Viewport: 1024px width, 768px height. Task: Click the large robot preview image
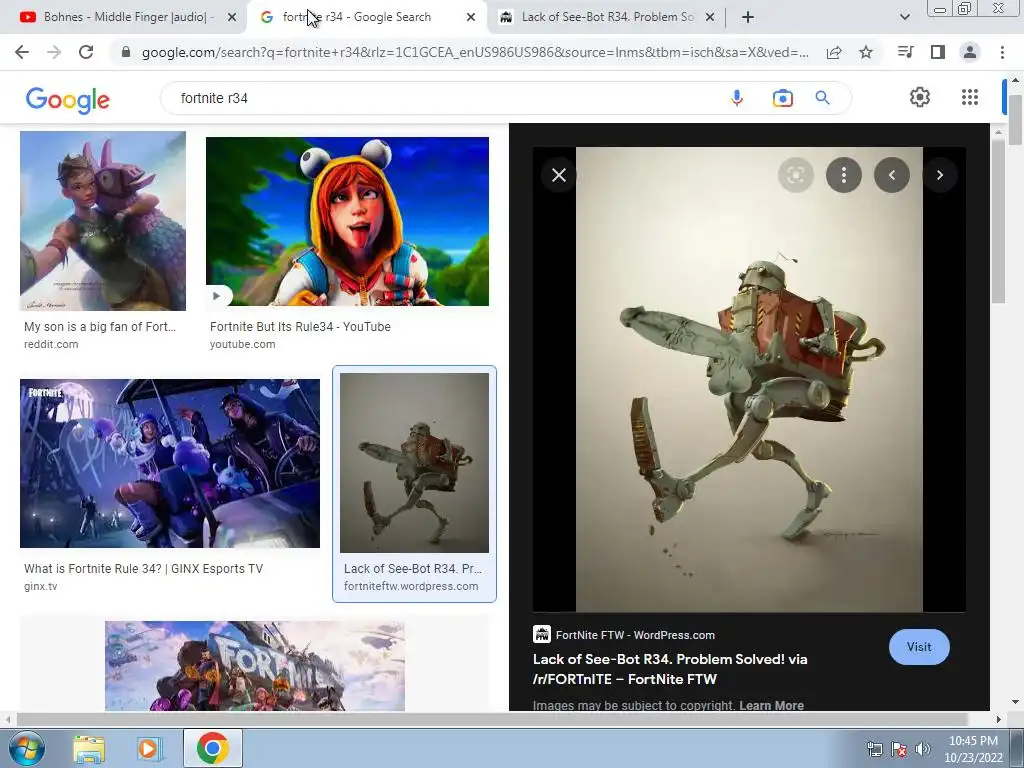coord(749,379)
